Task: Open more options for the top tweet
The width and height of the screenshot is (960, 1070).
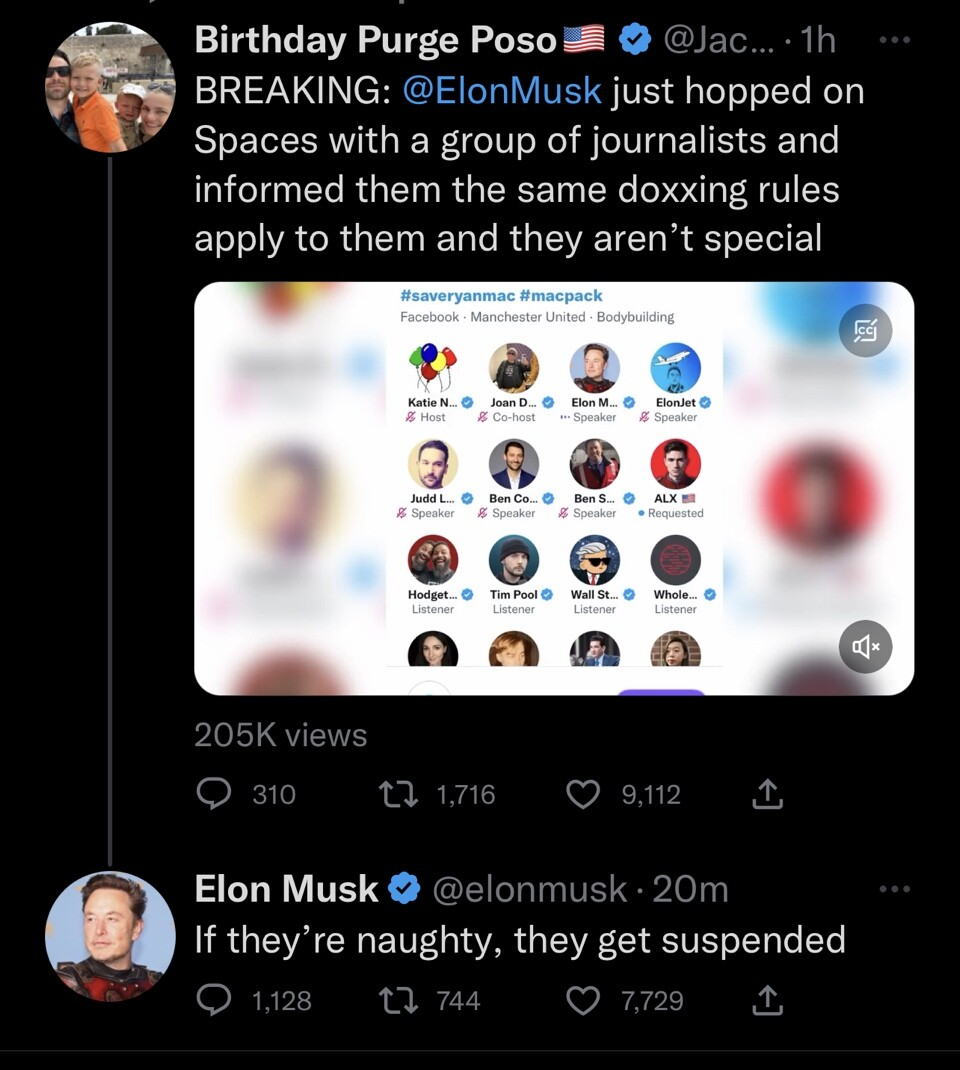Action: [x=893, y=41]
